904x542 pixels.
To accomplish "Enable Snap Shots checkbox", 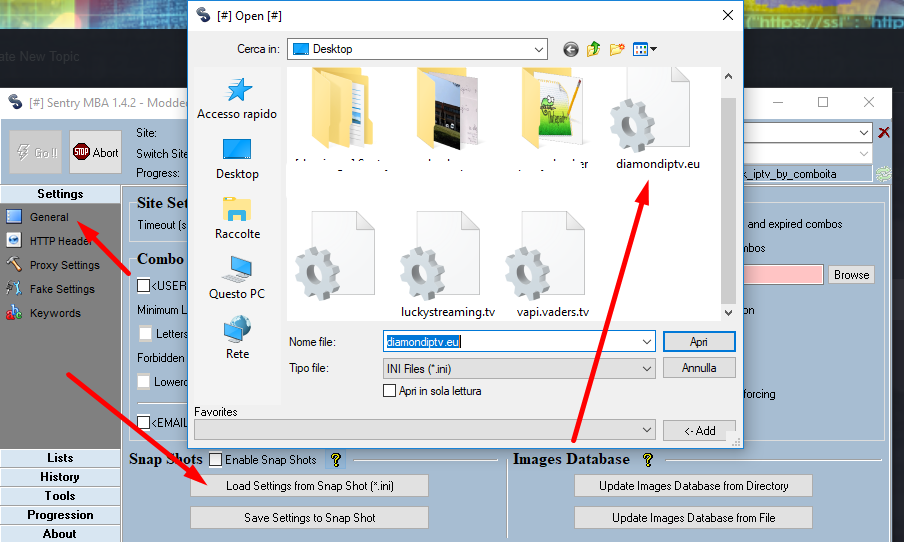I will [216, 460].
